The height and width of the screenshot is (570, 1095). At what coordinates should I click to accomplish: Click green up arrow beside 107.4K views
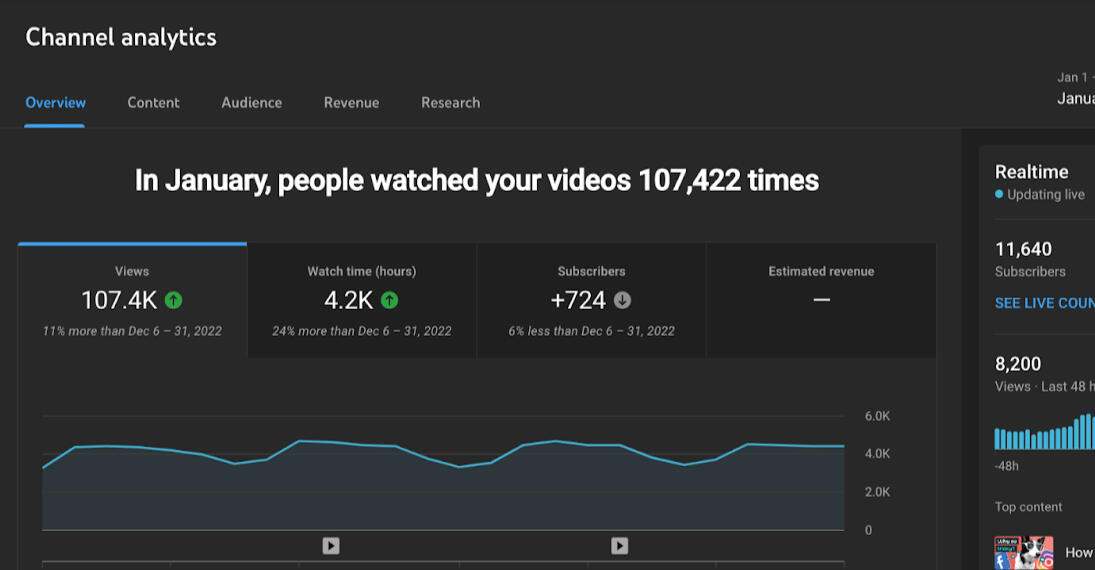[174, 299]
